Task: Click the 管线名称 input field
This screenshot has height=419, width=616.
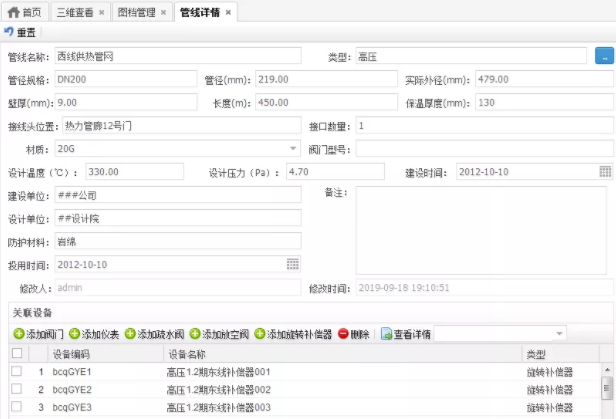Action: click(x=178, y=57)
